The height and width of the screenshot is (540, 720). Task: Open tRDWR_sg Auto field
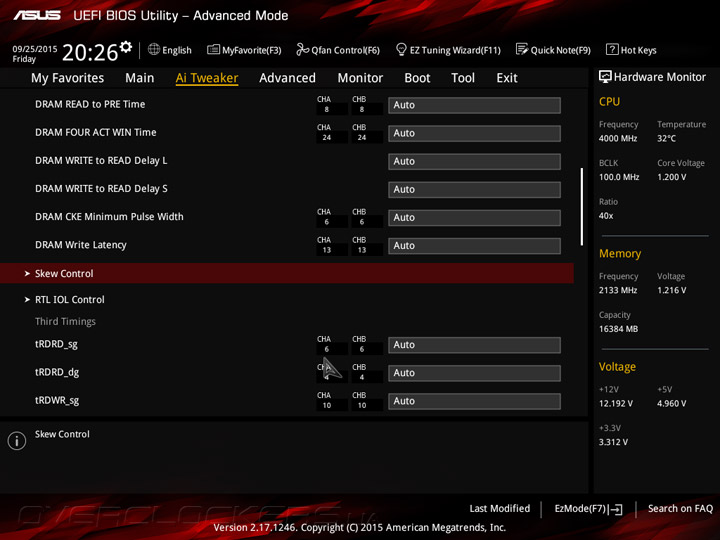(x=474, y=401)
